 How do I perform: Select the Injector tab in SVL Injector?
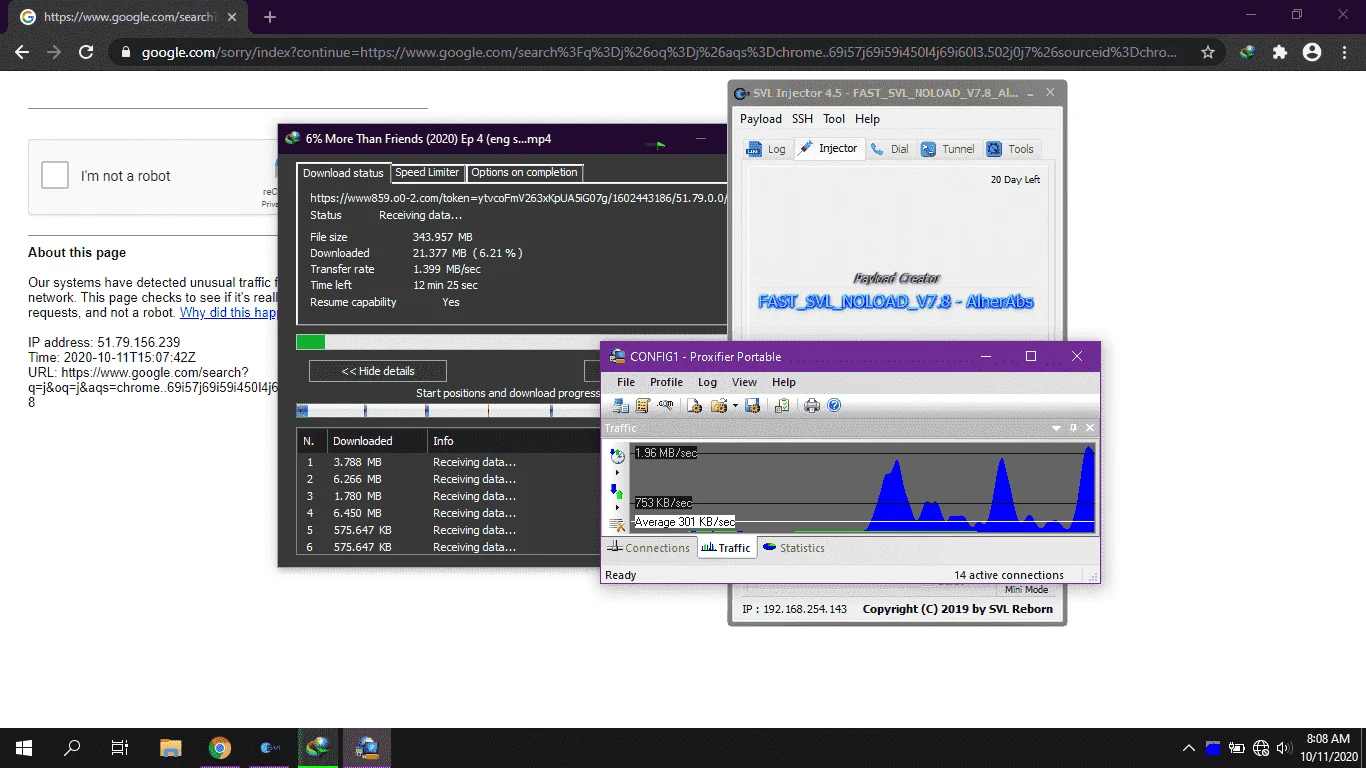point(828,148)
